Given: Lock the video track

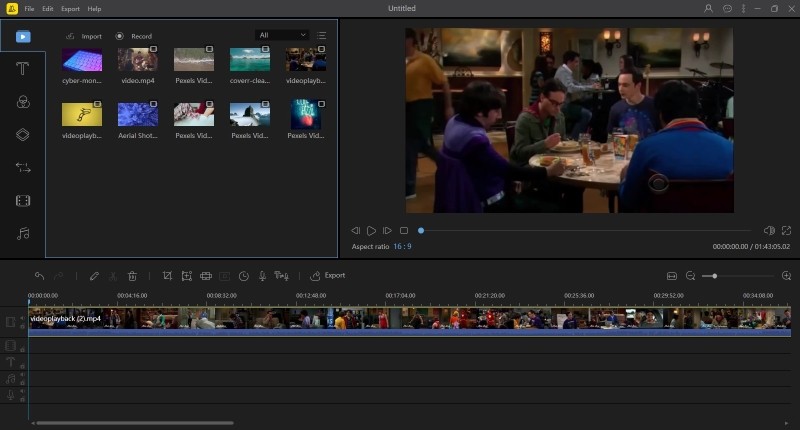Looking at the screenshot, I should (x=22, y=326).
